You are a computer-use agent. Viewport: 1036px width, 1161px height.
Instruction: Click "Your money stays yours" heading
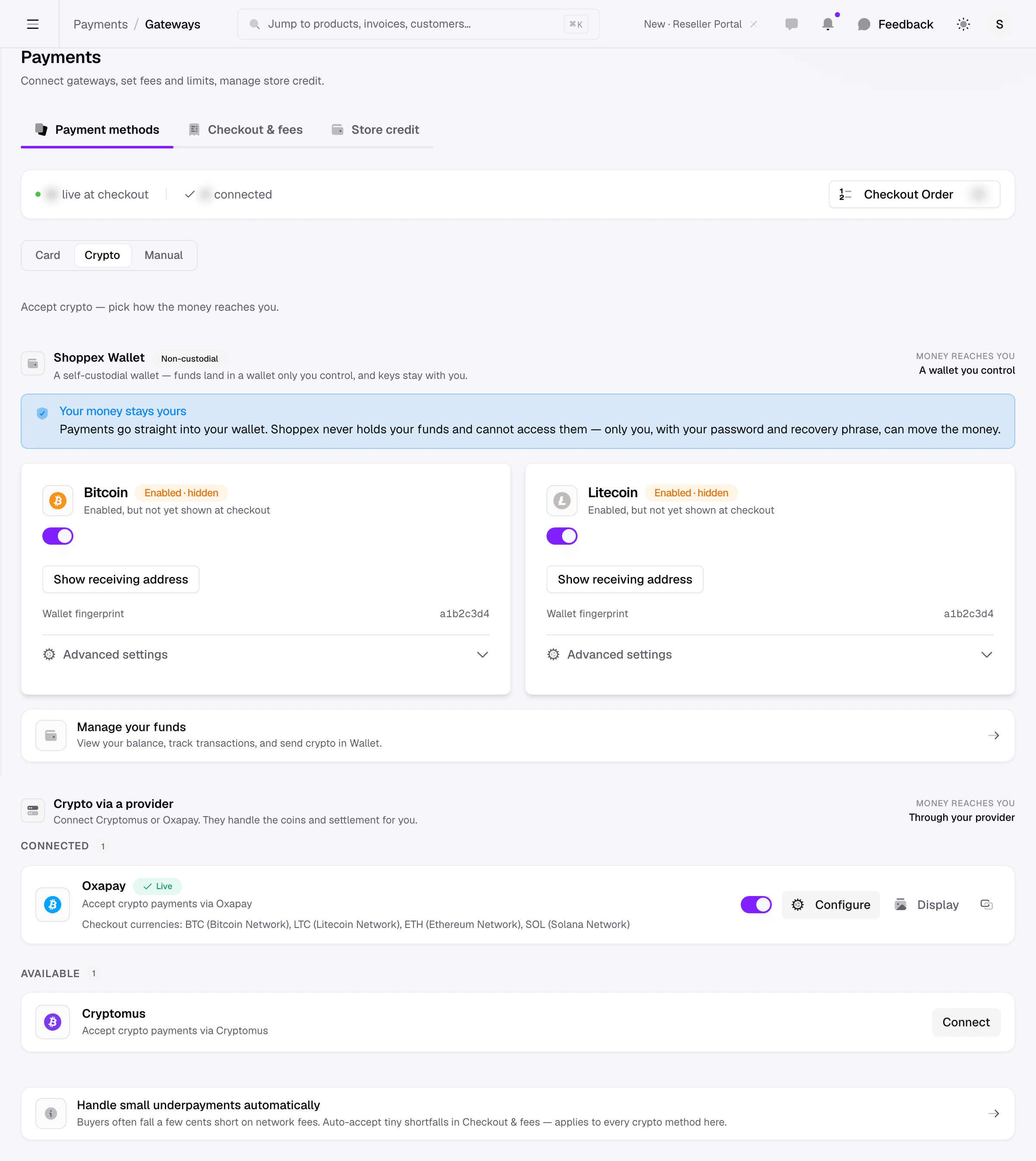click(x=123, y=411)
